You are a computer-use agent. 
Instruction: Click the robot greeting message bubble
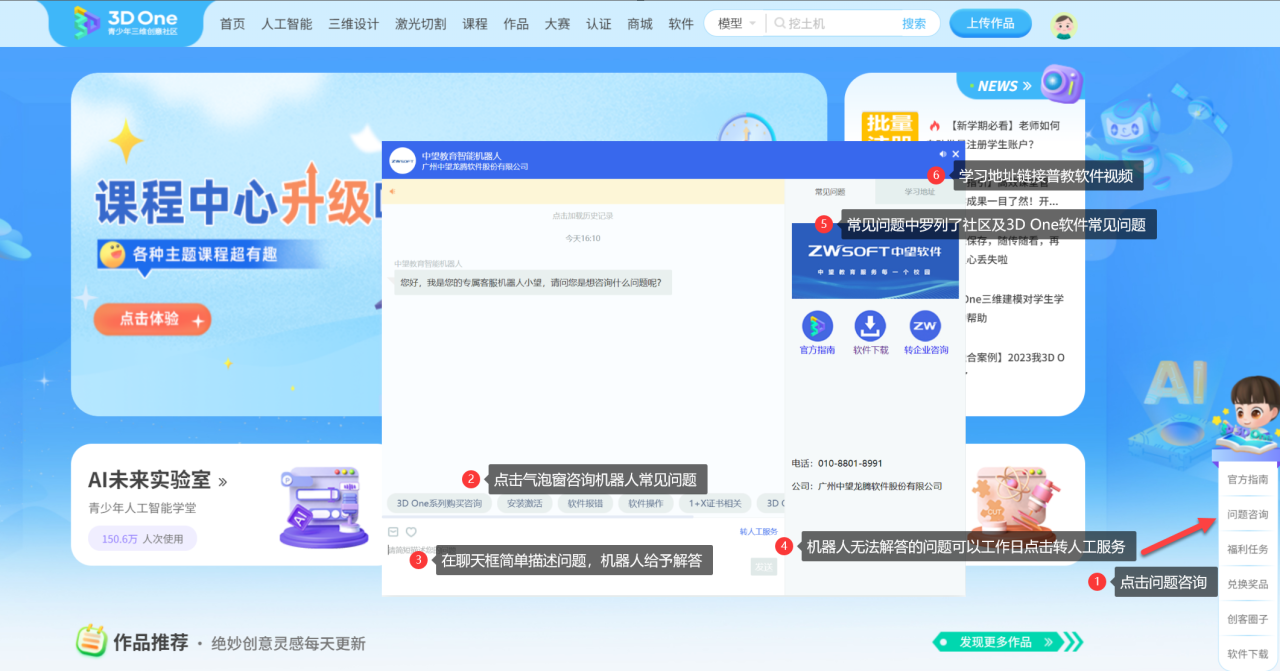tap(534, 283)
